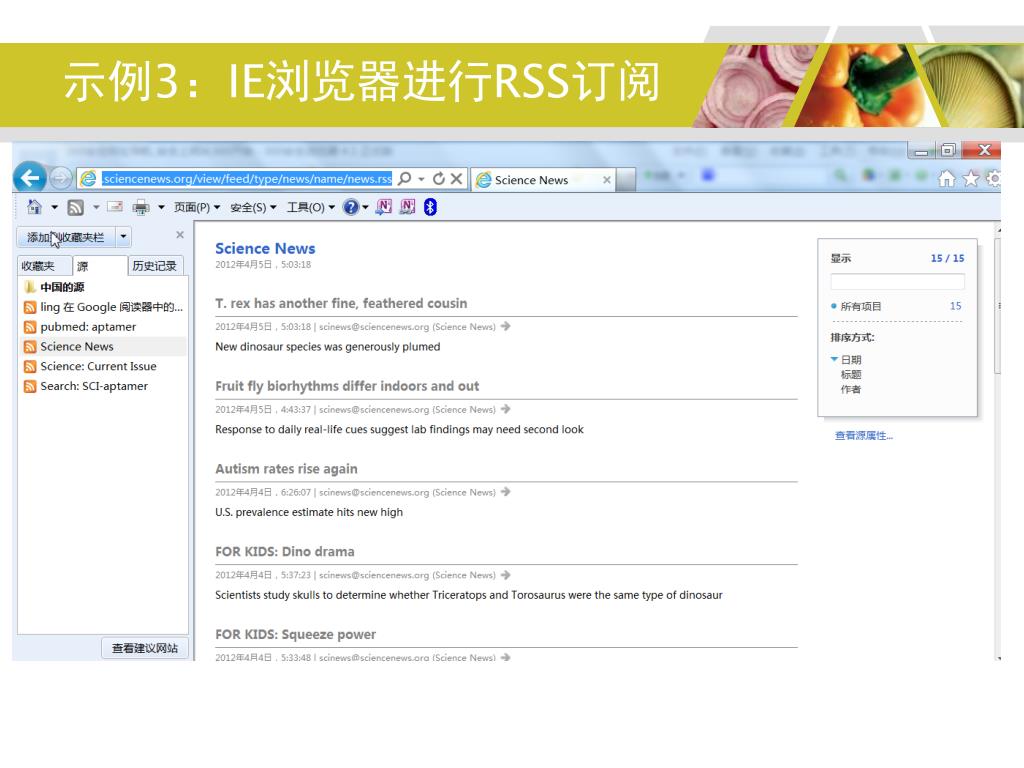1024x768 pixels.
Task: Go to home page via top-right house icon
Action: tap(946, 178)
